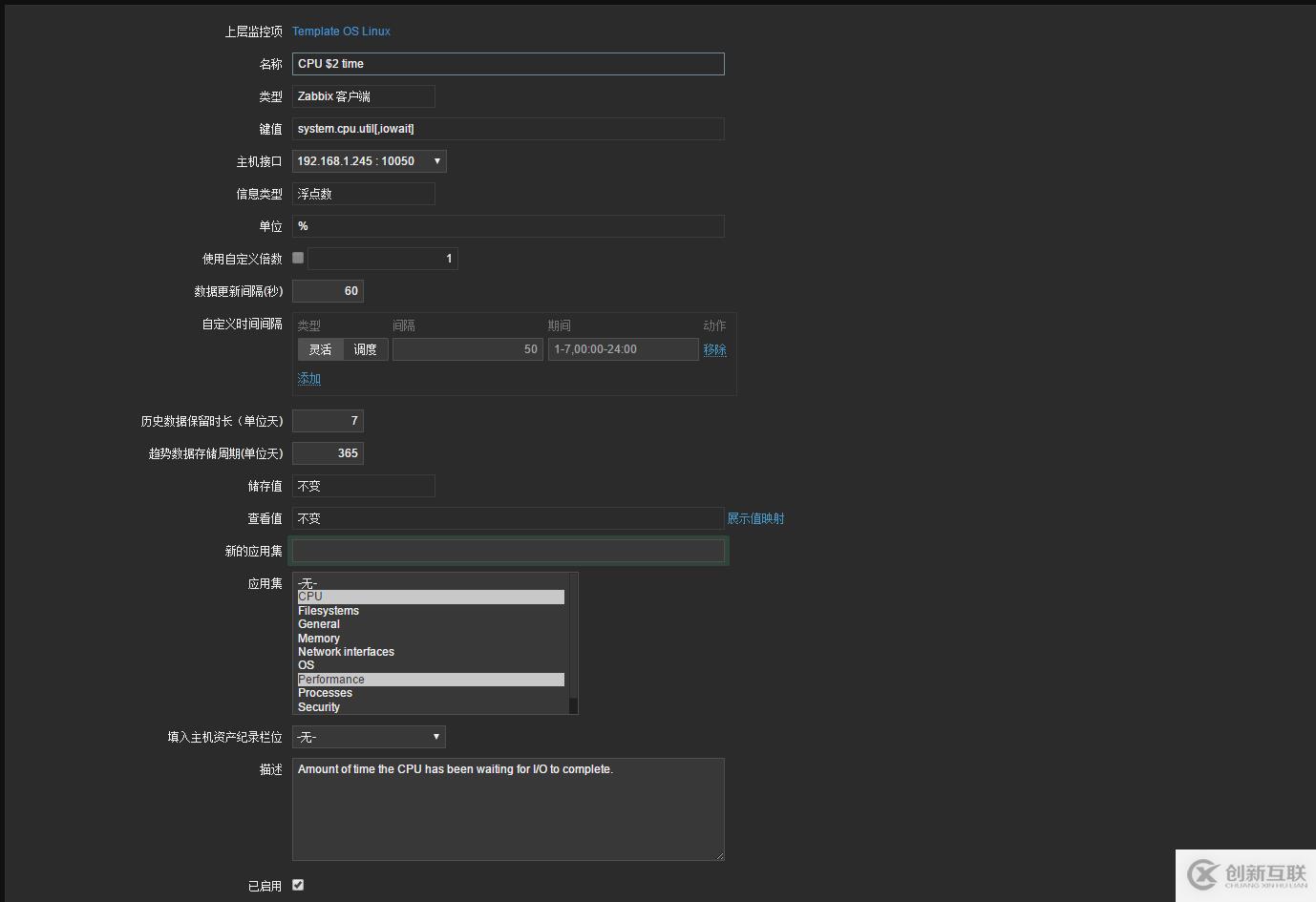
Task: Select -无- in the application list
Action: point(431,583)
